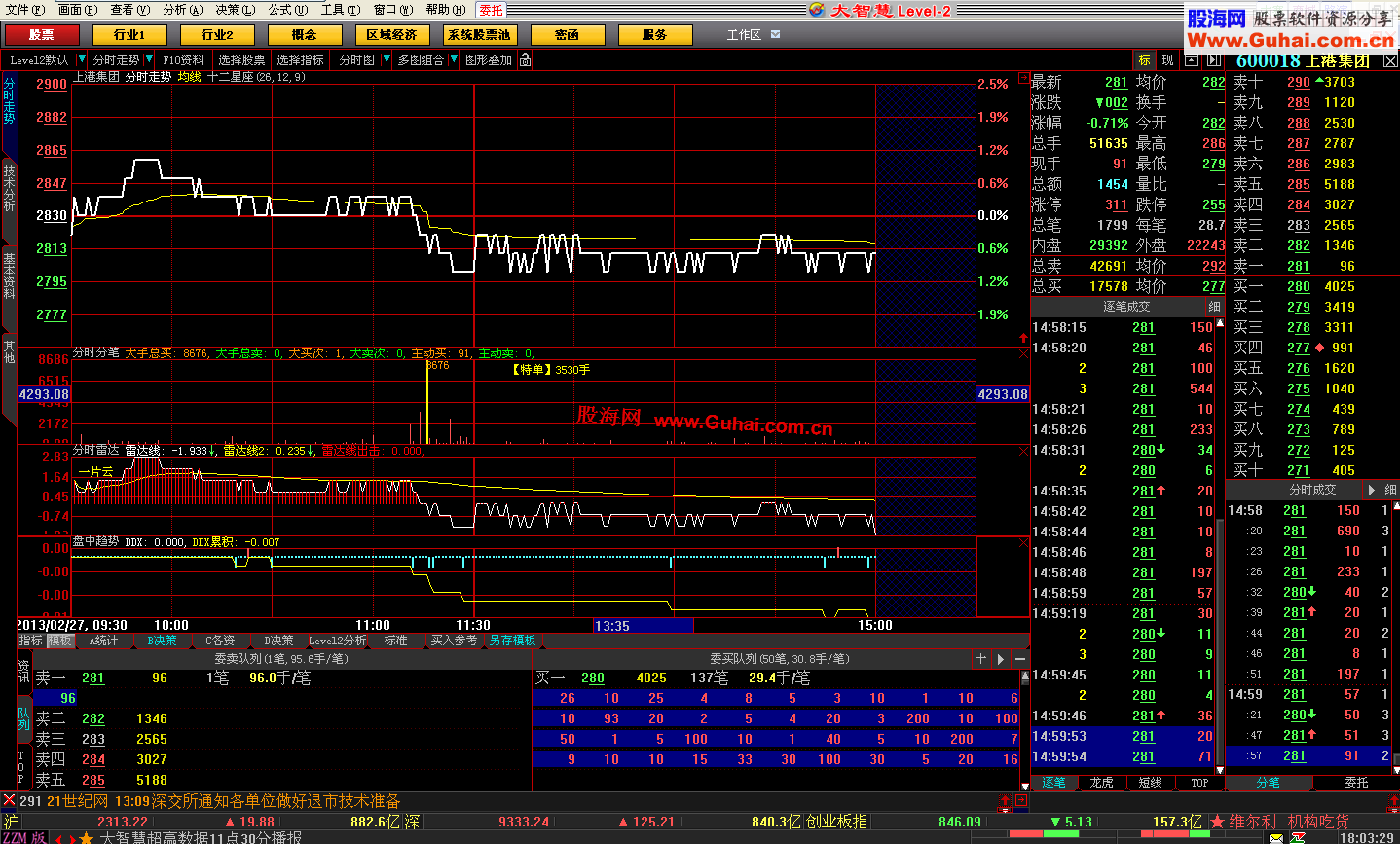Click the 13:35 time marker on timeline
The width and height of the screenshot is (1400, 844).
(644, 626)
